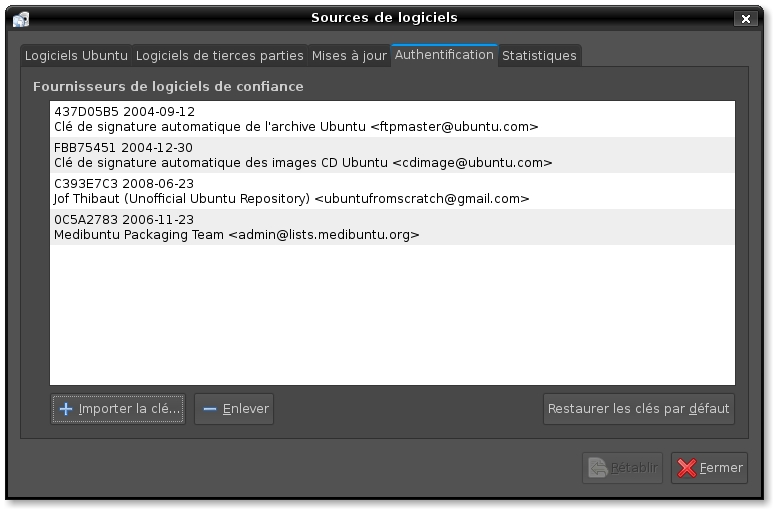Select key 0C5A2783 2006-11-23
Image resolution: width=773 pixels, height=509 pixels.
click(124, 219)
